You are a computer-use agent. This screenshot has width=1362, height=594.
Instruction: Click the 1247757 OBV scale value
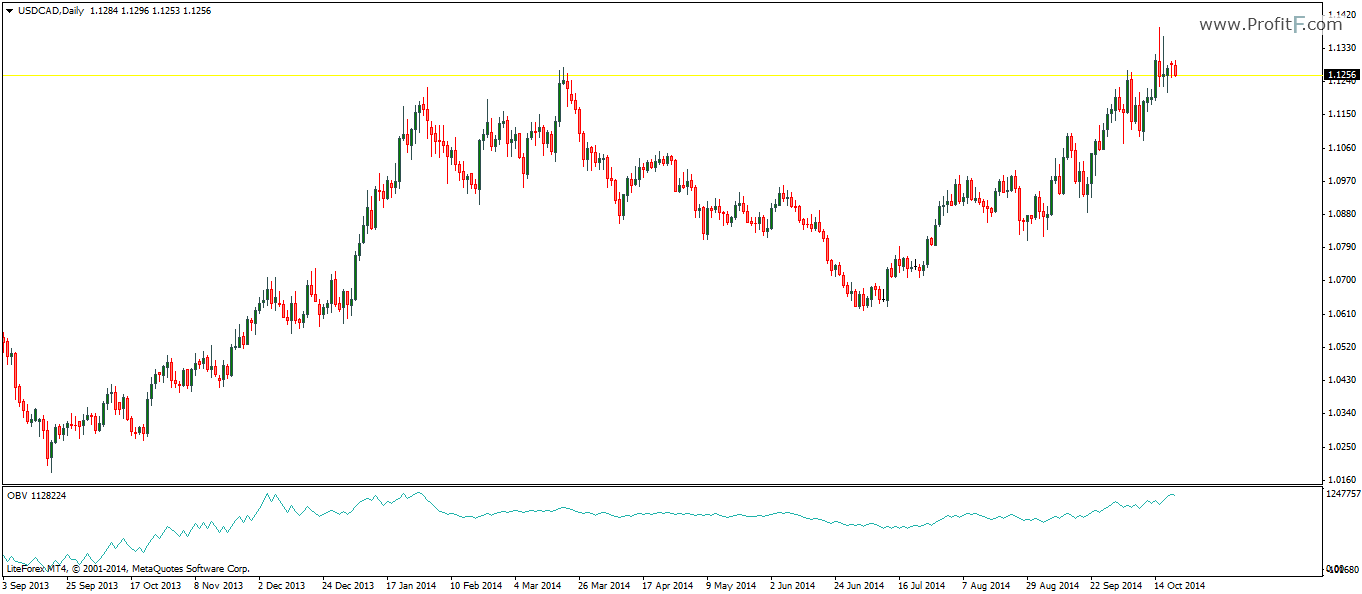click(x=1342, y=494)
